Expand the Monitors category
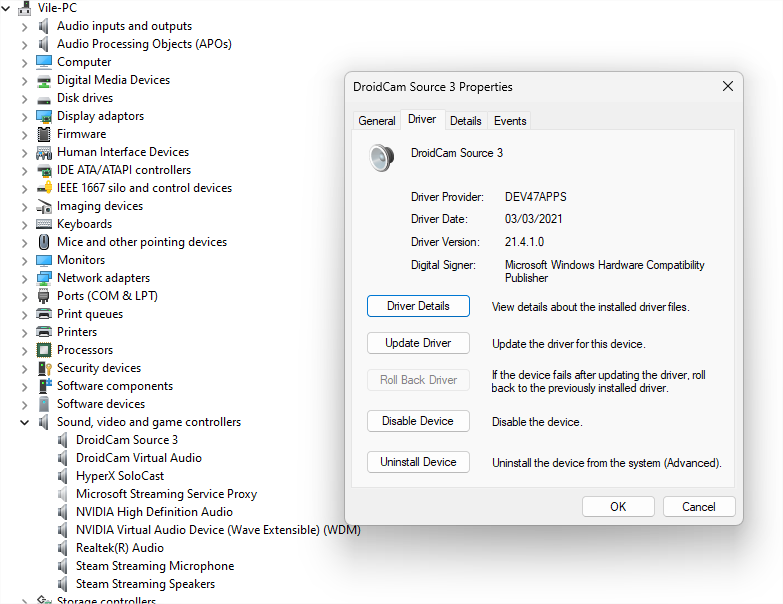Image resolution: width=783 pixels, height=604 pixels. (24, 261)
